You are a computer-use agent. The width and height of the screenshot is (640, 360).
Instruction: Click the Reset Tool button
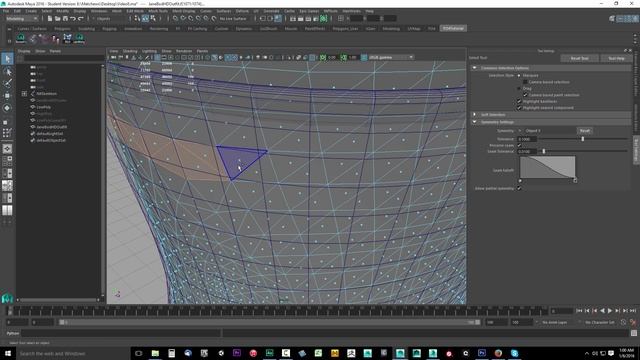579,58
